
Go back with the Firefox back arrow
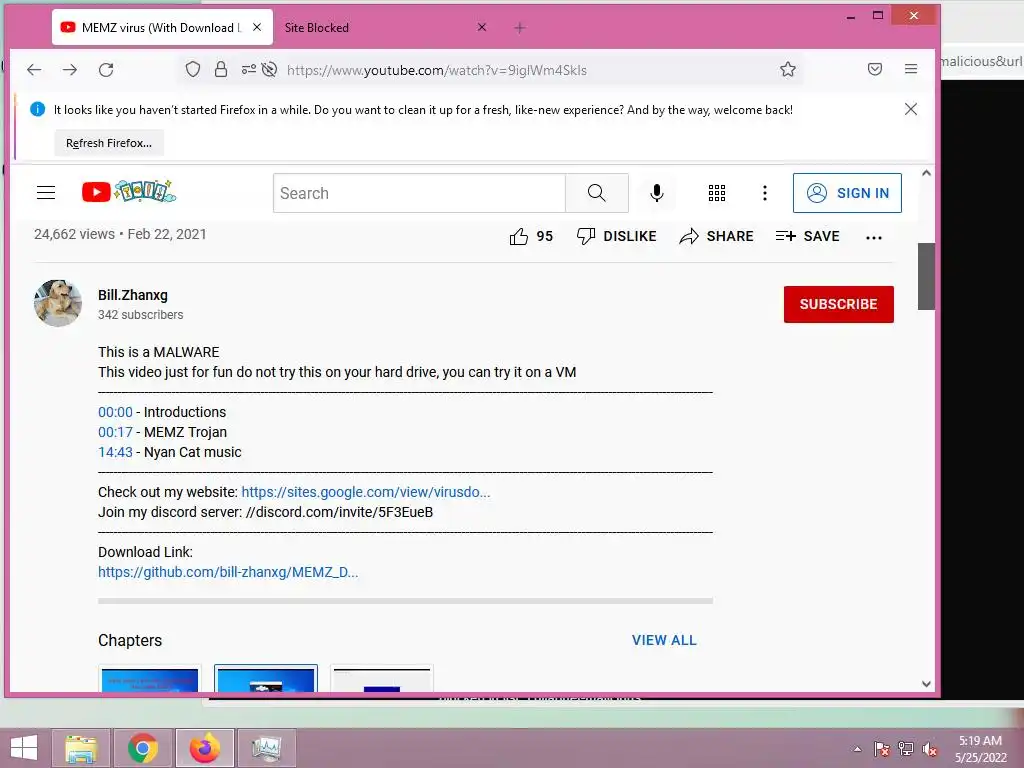point(34,69)
